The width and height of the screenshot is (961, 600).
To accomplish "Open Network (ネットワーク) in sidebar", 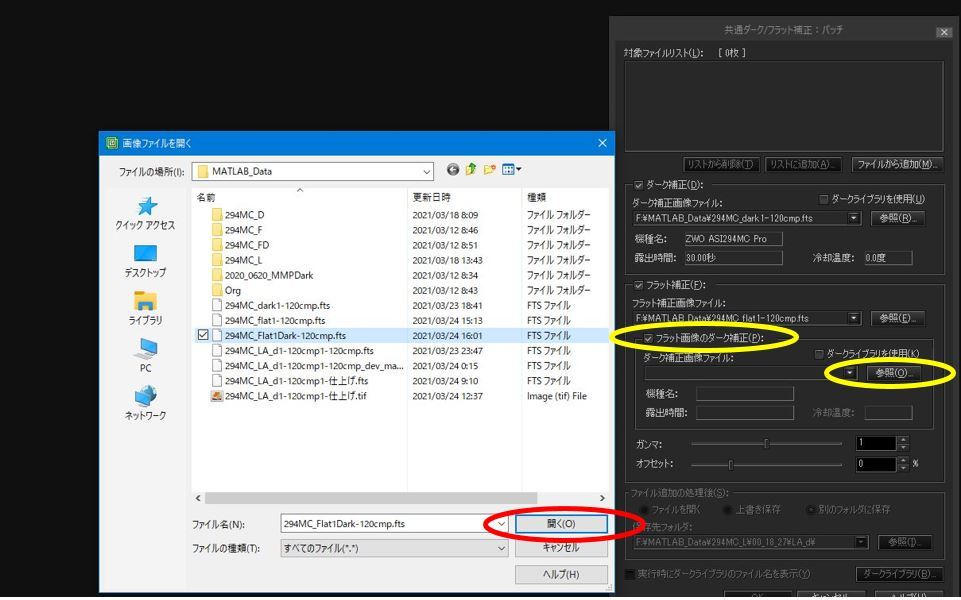I will click(145, 403).
